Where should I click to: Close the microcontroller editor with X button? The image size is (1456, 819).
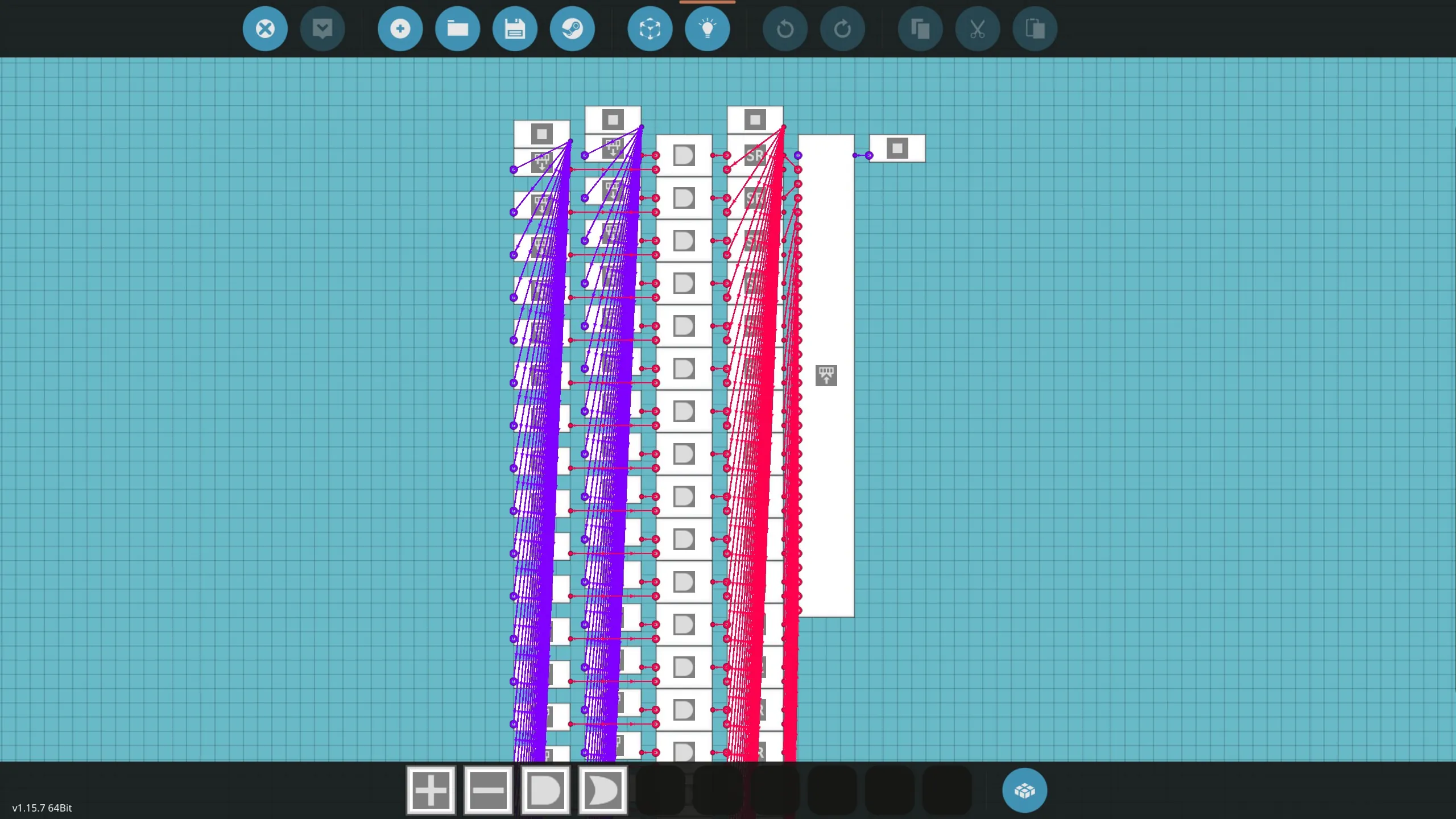[x=265, y=28]
